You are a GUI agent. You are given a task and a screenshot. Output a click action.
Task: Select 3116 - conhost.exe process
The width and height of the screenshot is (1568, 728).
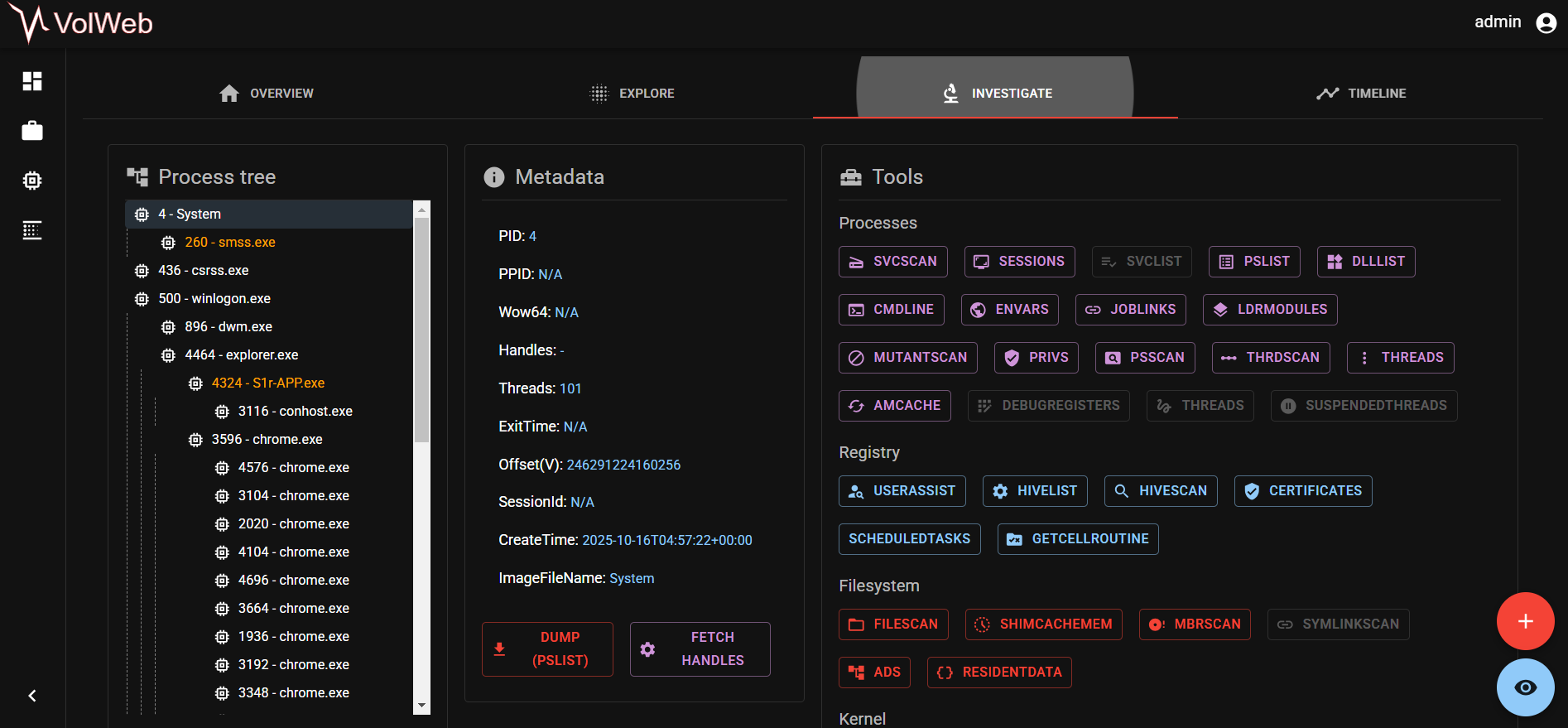pos(295,411)
